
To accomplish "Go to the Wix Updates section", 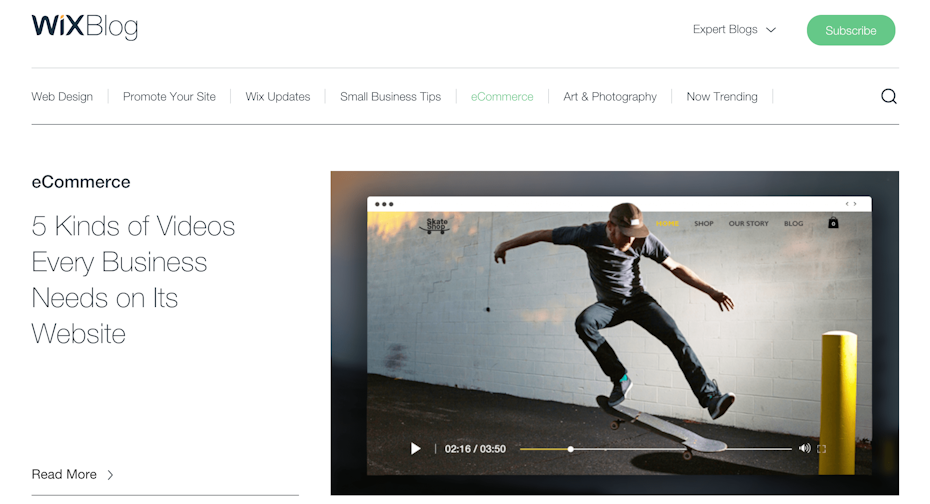I will point(278,97).
